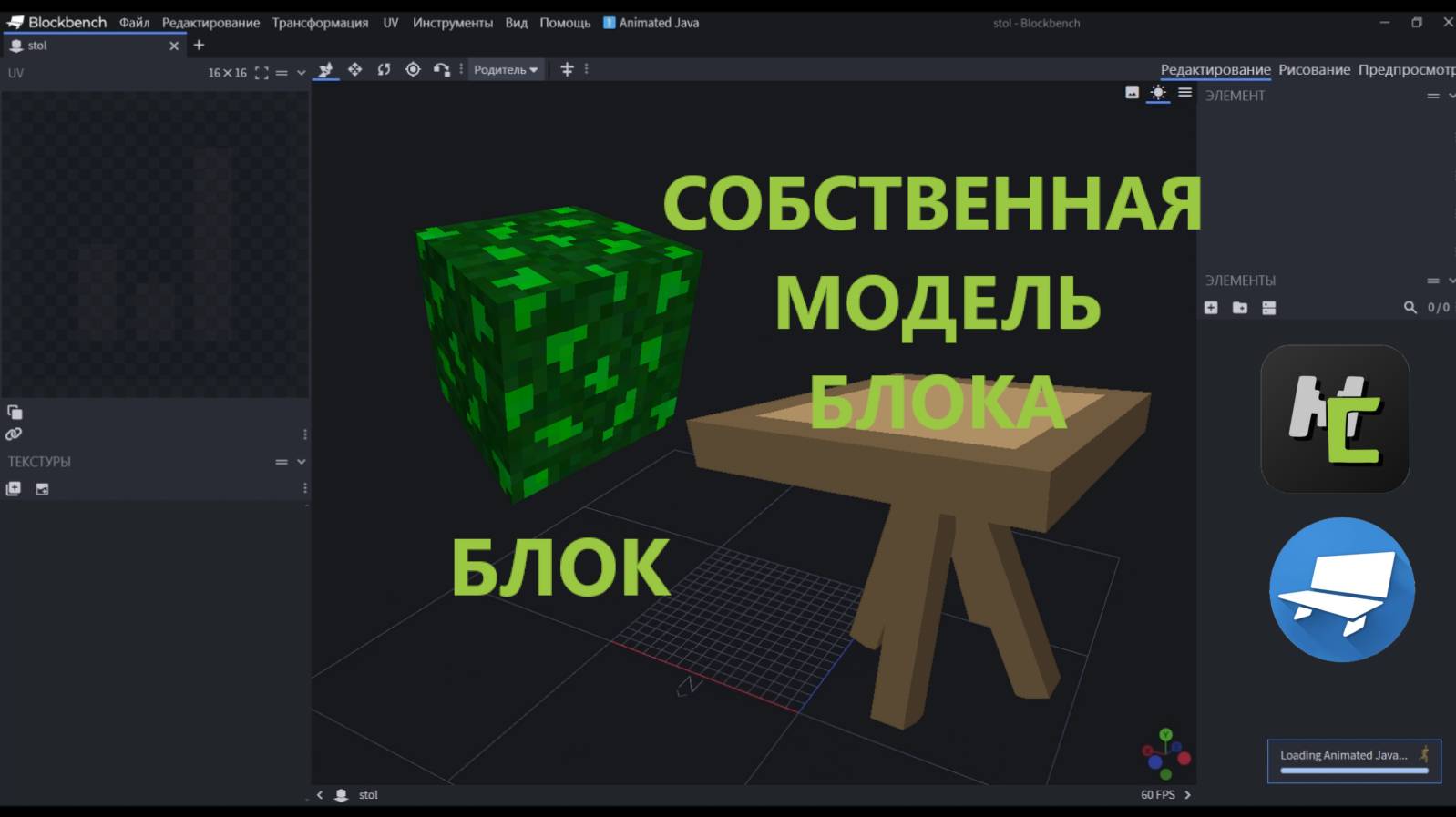Switch to Редактирование mode tab
This screenshot has height=817, width=1456.
click(x=1215, y=69)
